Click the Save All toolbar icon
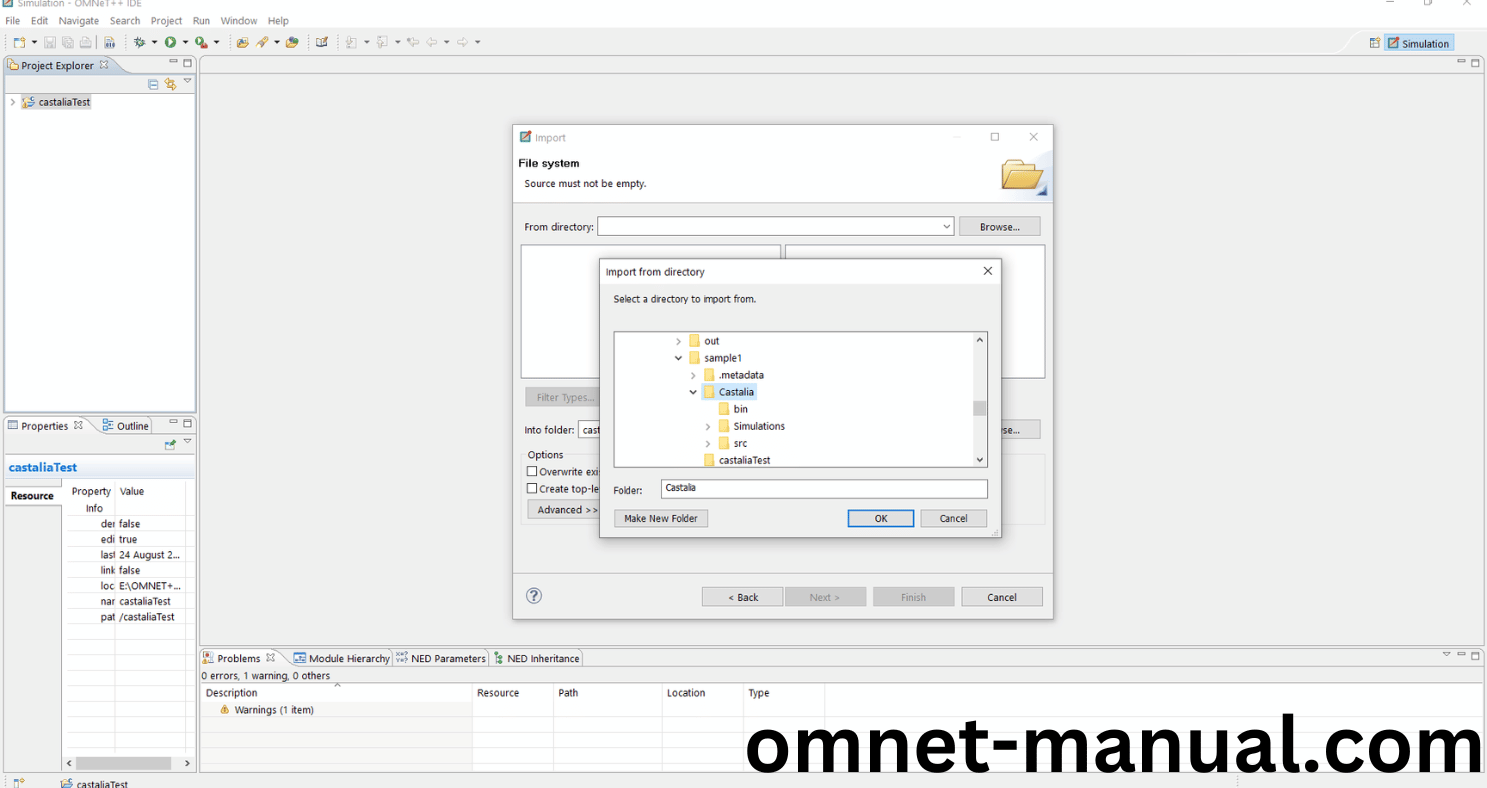The image size is (1487, 788). click(x=68, y=42)
